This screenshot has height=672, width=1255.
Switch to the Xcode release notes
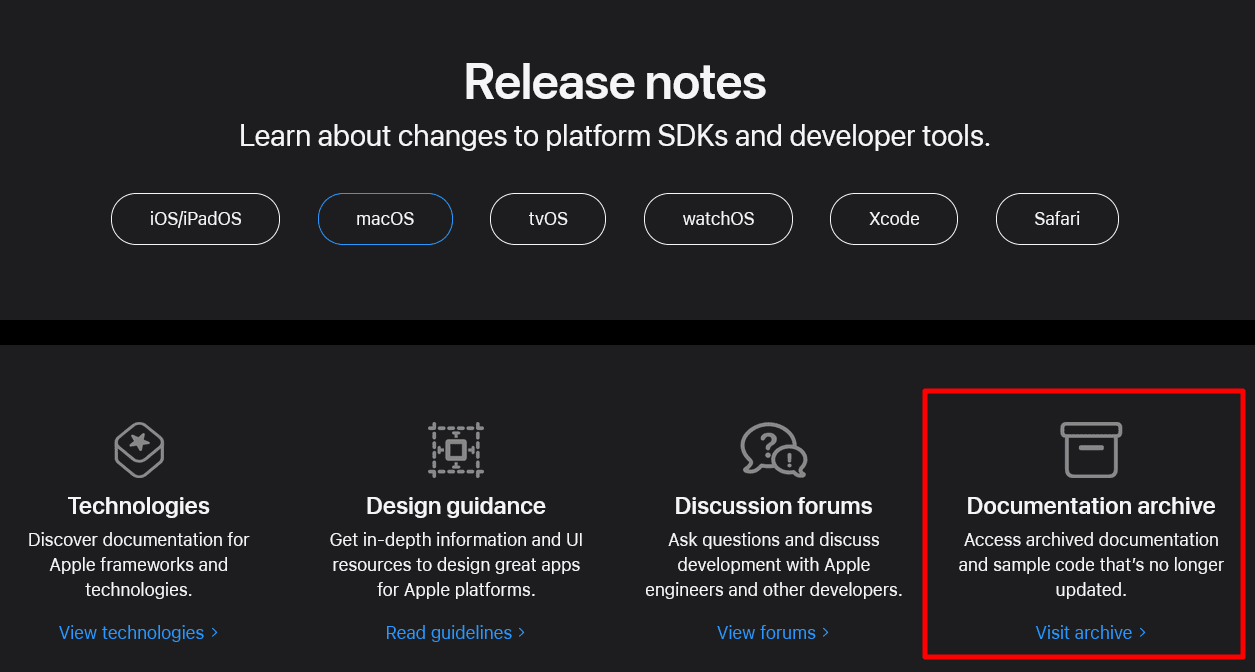(x=893, y=218)
